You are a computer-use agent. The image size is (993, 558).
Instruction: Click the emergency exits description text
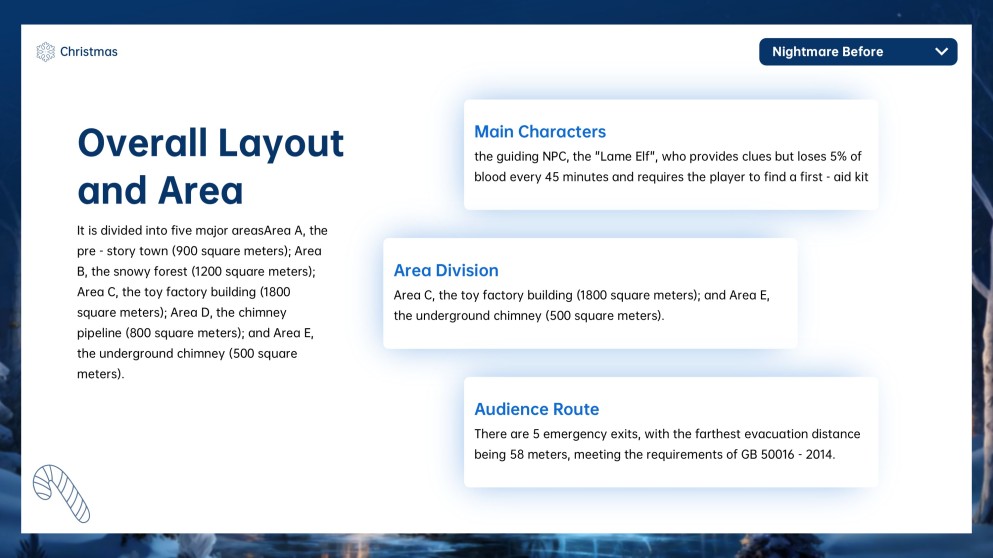pos(667,444)
